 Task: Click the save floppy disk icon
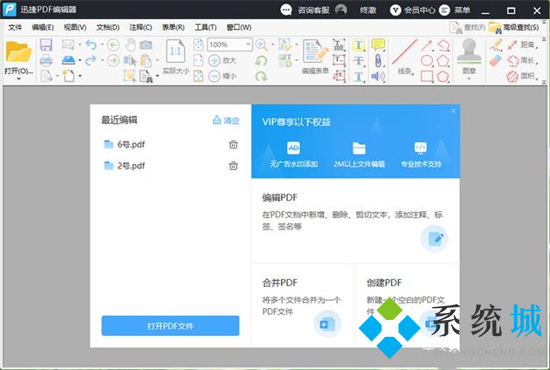(x=46, y=45)
